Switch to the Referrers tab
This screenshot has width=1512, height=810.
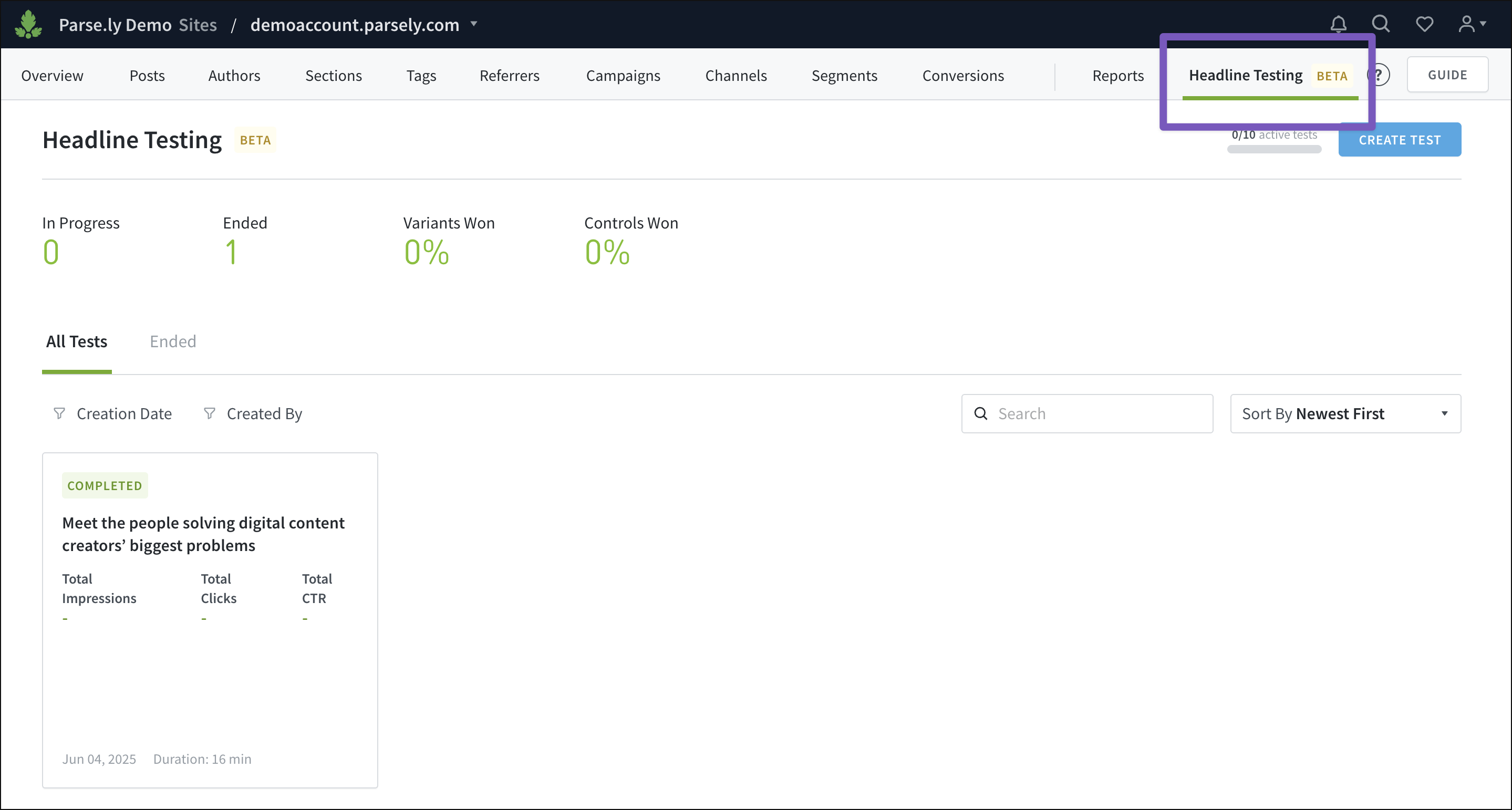pos(510,75)
